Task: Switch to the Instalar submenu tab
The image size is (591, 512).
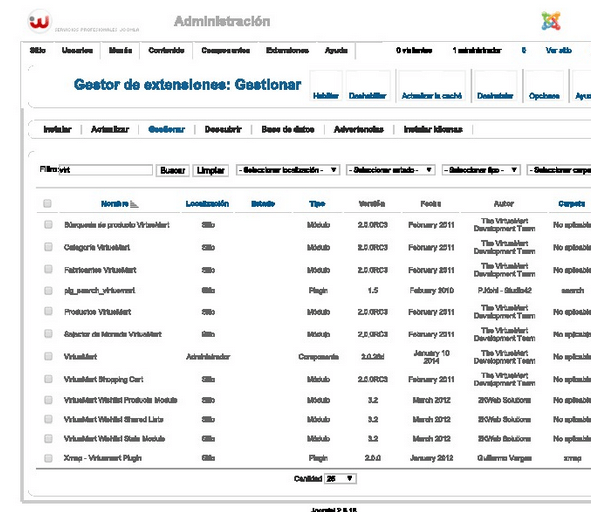Action: pyautogui.click(x=57, y=129)
